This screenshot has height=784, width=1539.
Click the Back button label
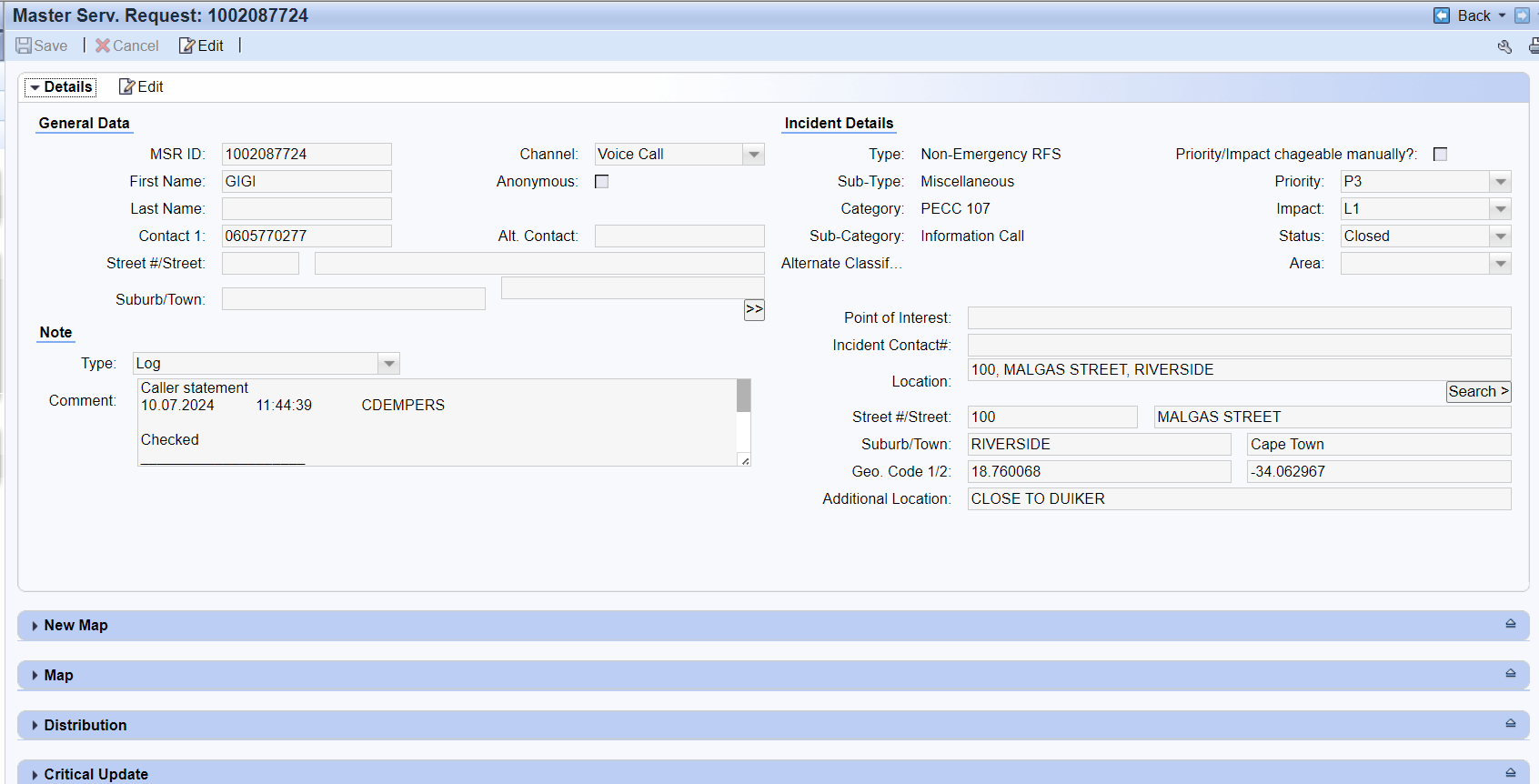tap(1474, 15)
